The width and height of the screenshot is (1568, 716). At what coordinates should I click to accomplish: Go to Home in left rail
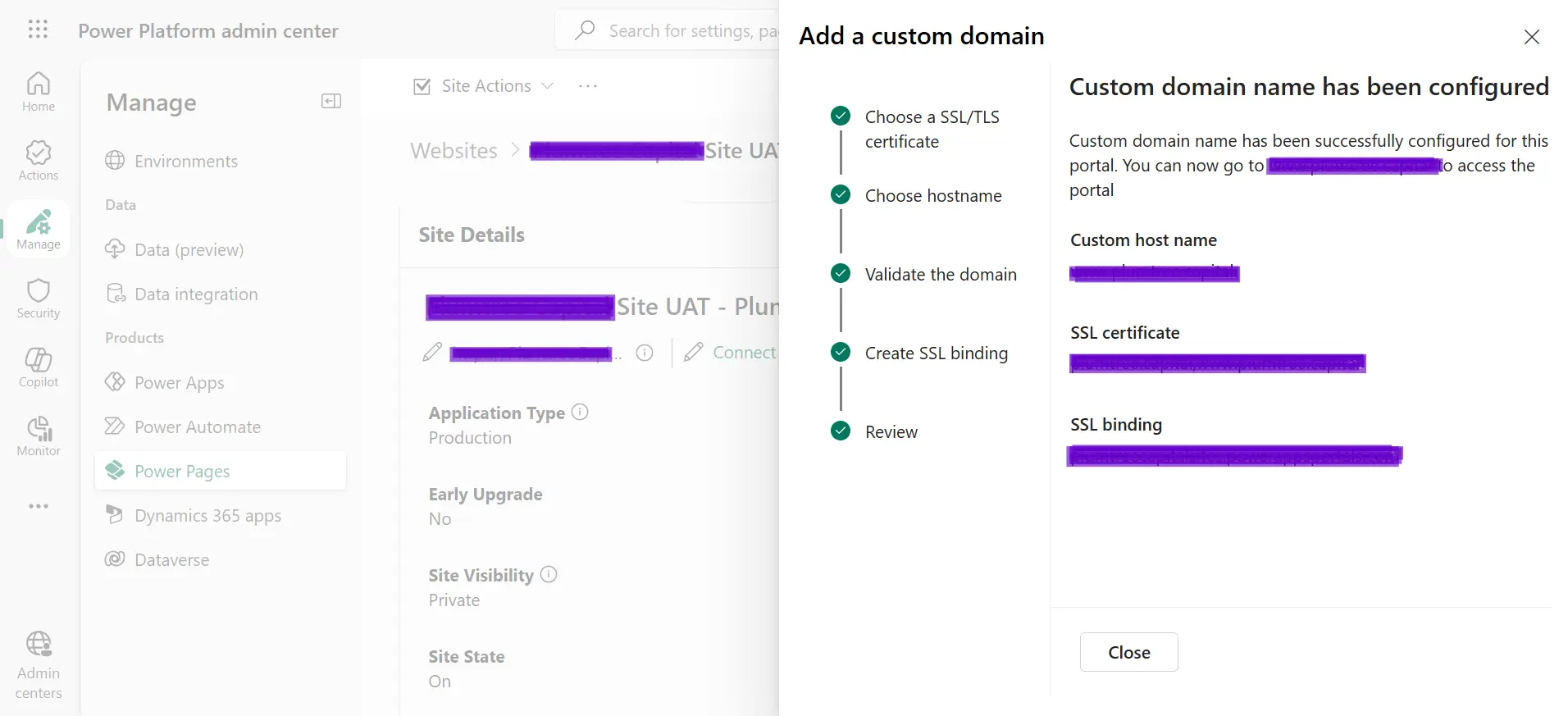[x=39, y=92]
